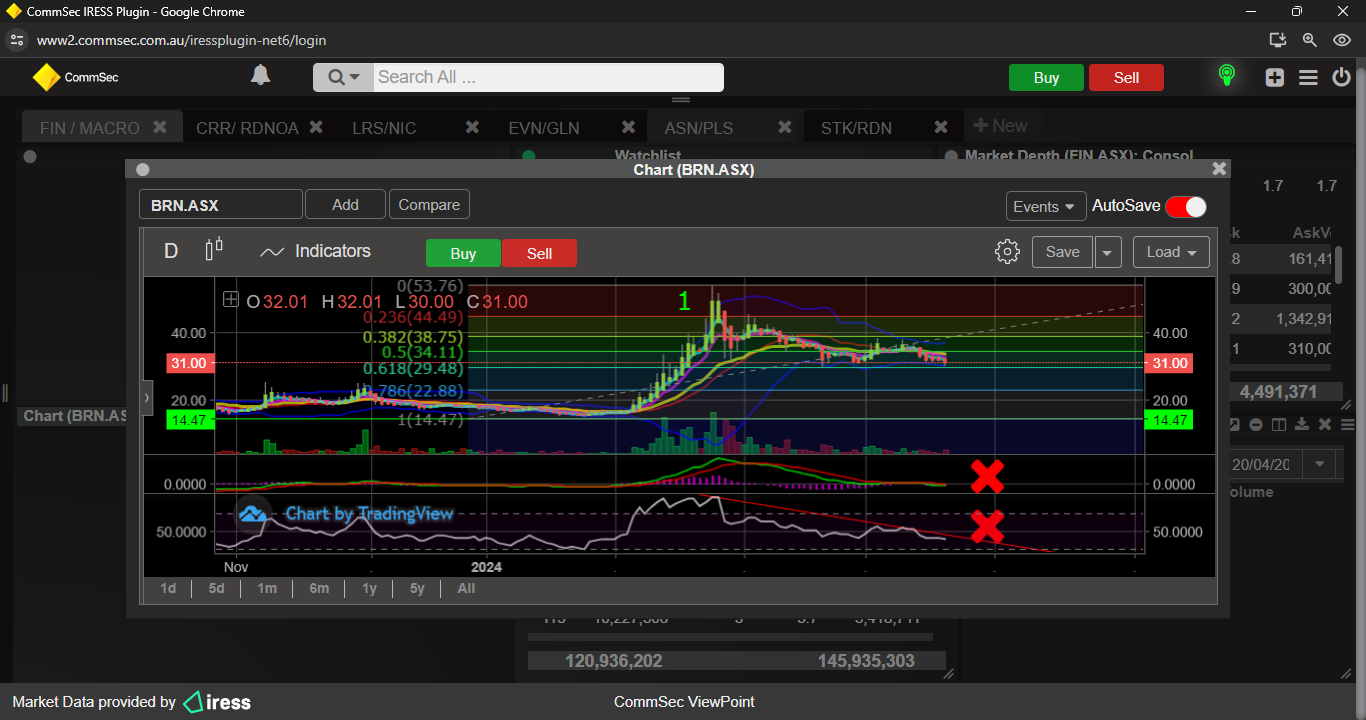The height and width of the screenshot is (720, 1366).
Task: Click the X icon beside the download icon
Action: (1325, 425)
